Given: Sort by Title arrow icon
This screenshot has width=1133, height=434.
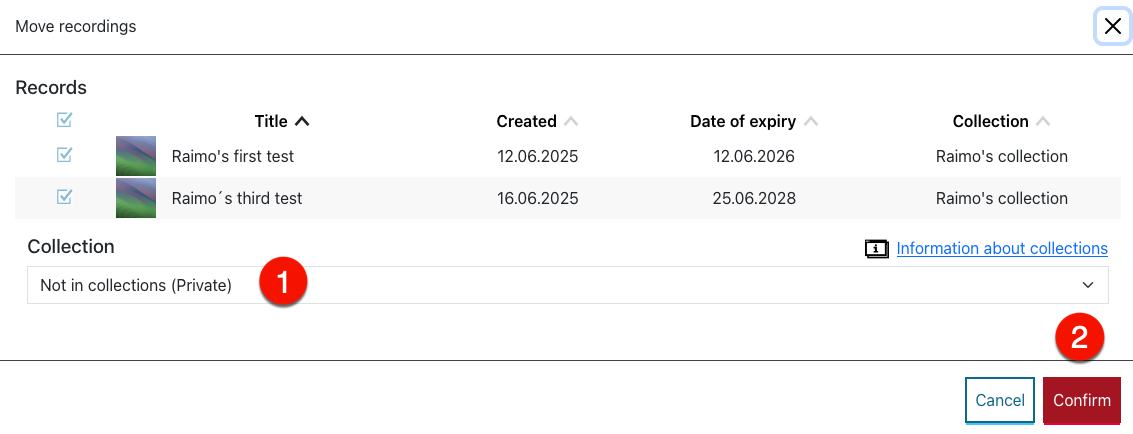Looking at the screenshot, I should tap(302, 121).
